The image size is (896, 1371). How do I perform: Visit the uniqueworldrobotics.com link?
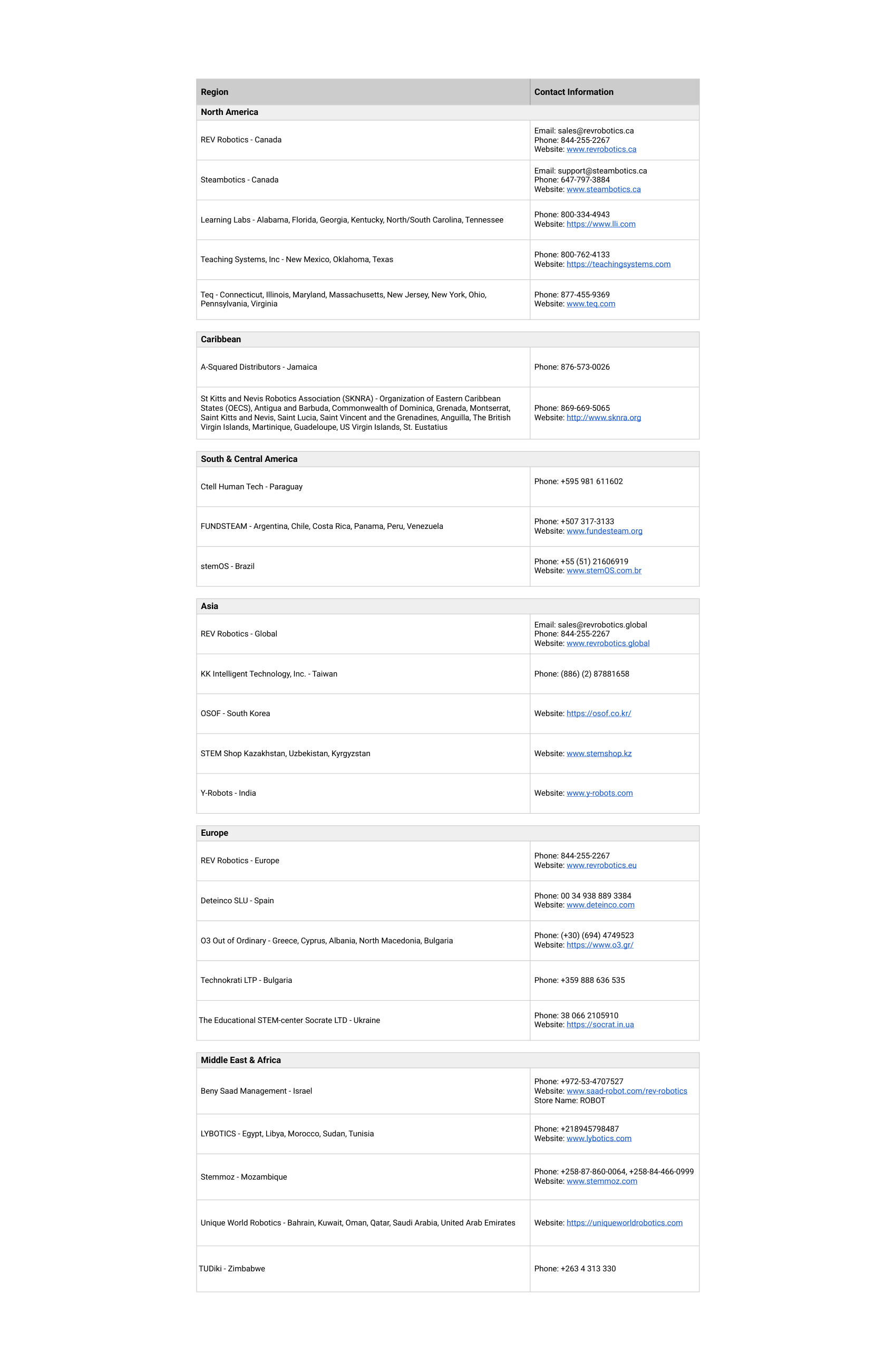tap(624, 1223)
